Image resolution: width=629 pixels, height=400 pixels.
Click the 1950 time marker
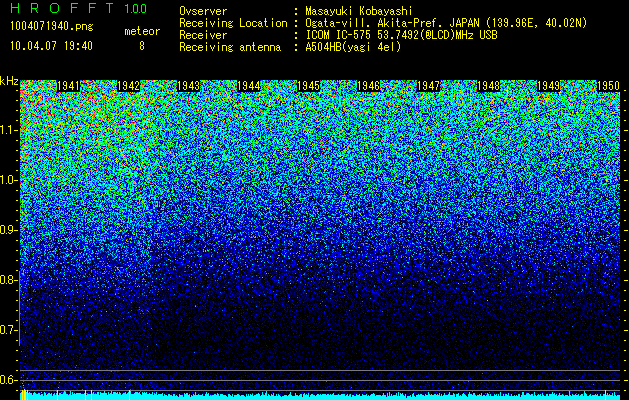[609, 86]
